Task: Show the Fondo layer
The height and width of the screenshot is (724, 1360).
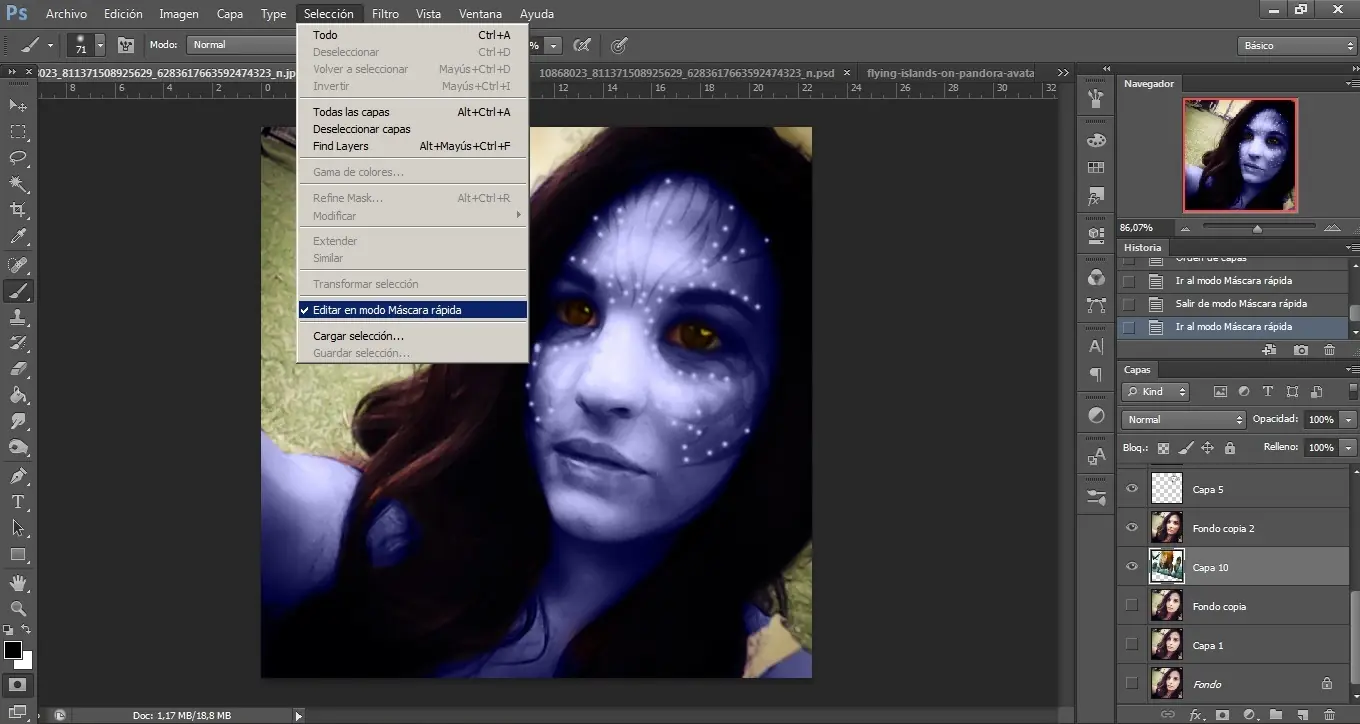Action: tap(1132, 683)
